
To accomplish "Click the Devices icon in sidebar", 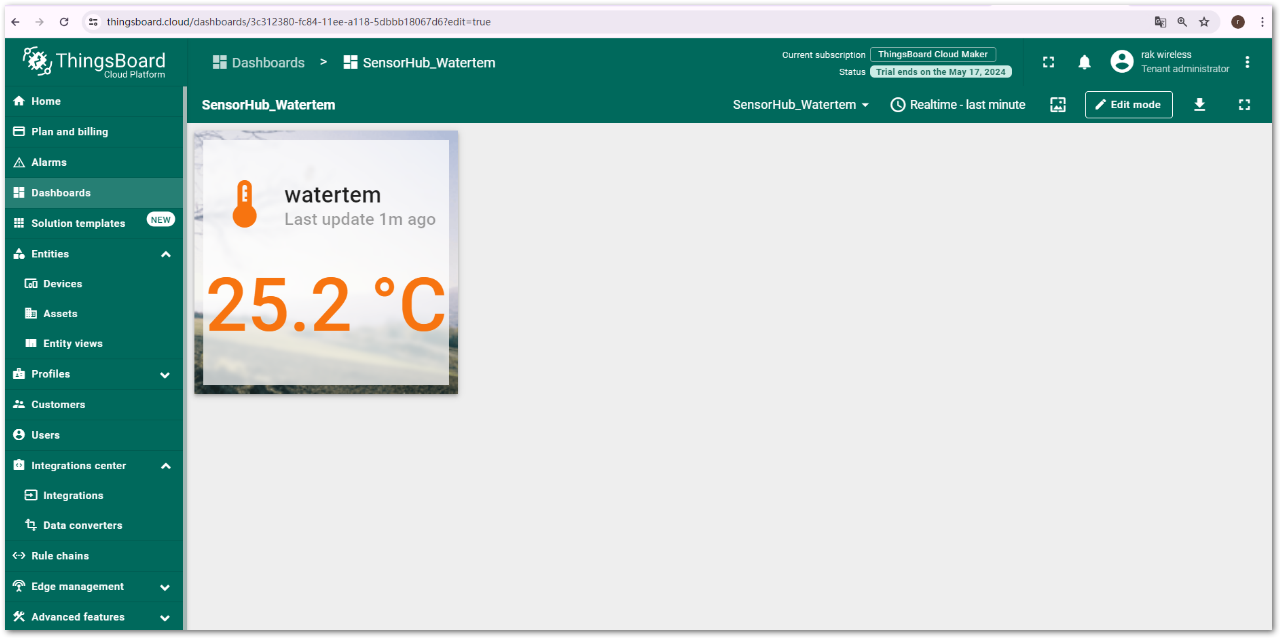I will point(31,284).
